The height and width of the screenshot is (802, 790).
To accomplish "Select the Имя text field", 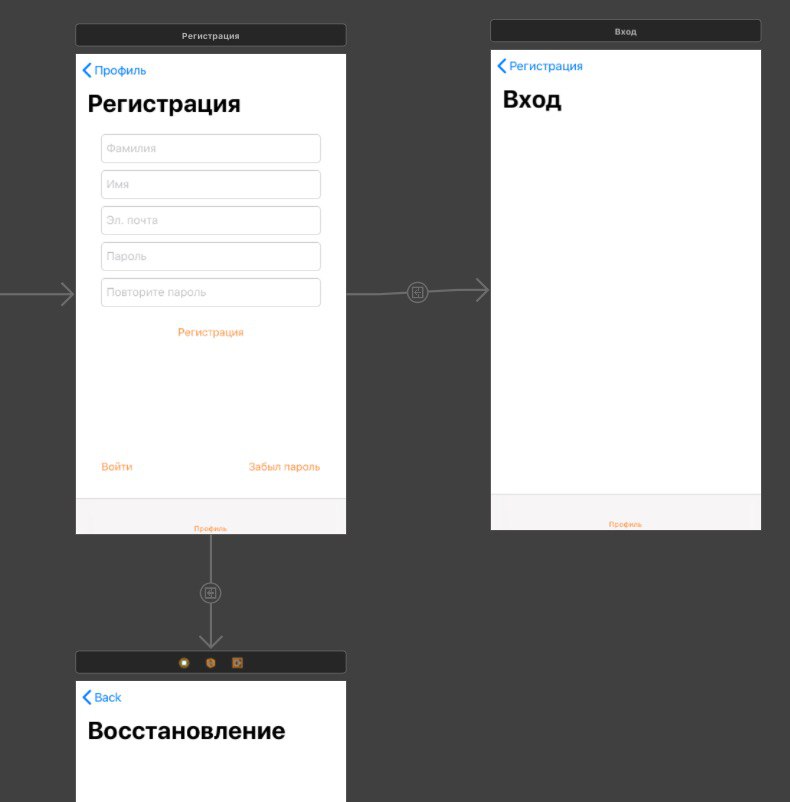I will coord(211,184).
